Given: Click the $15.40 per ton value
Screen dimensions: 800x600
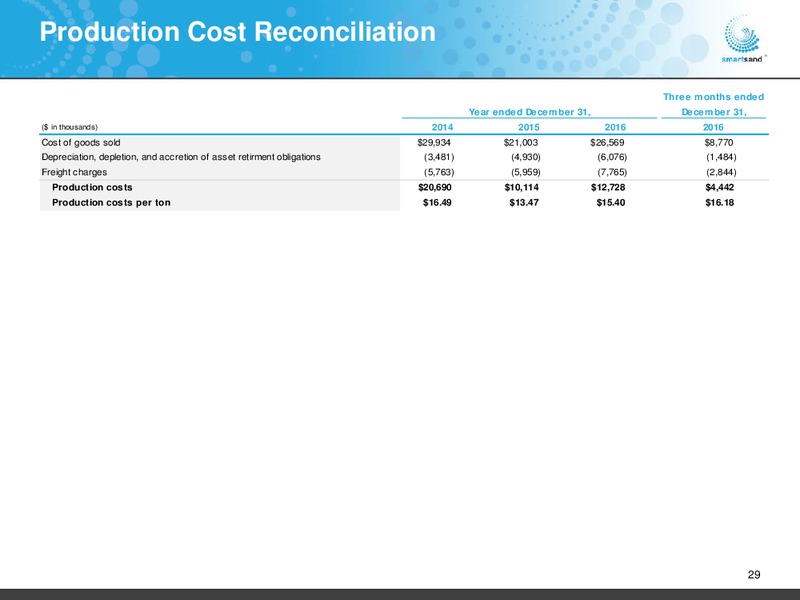Looking at the screenshot, I should click(611, 203).
